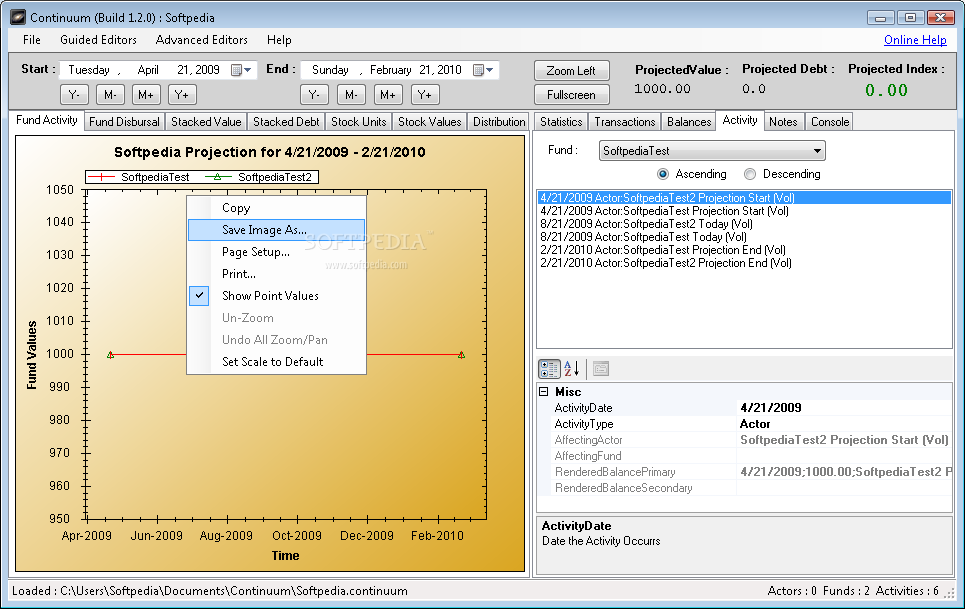Click the Fullscreen button

coord(571,95)
